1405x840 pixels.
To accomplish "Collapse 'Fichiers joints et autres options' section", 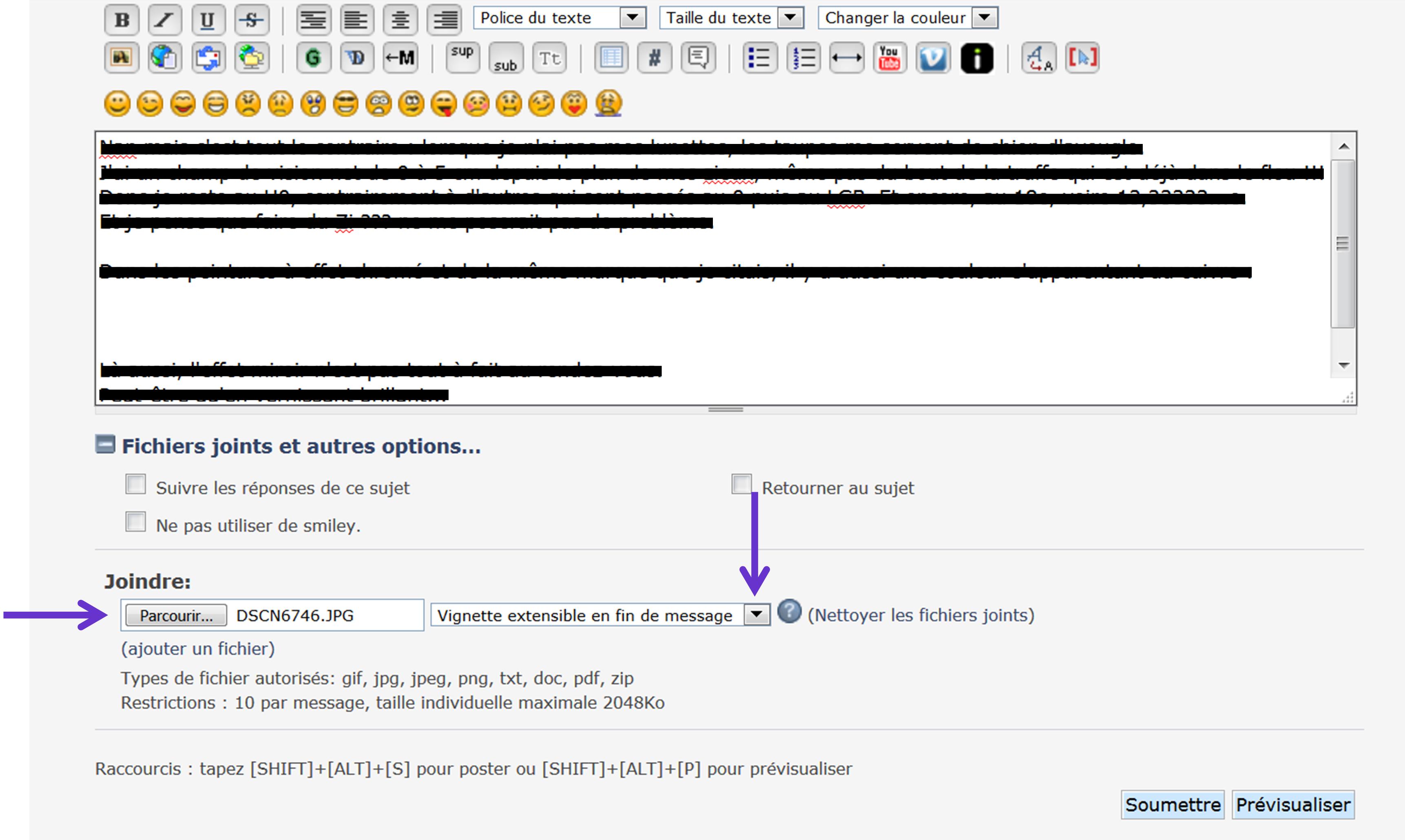I will click(x=105, y=444).
